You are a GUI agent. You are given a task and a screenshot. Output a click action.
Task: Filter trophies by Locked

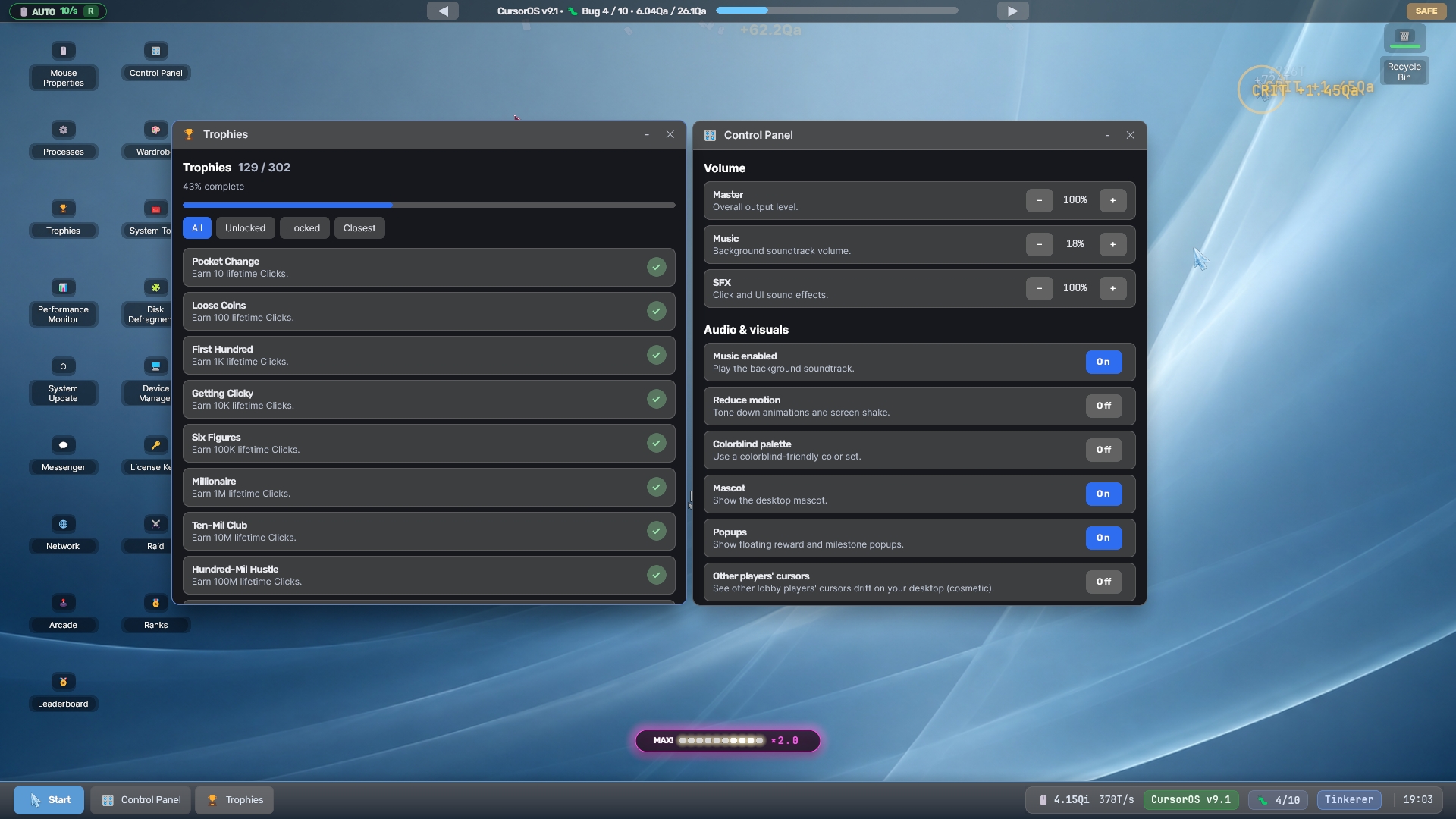click(x=304, y=228)
